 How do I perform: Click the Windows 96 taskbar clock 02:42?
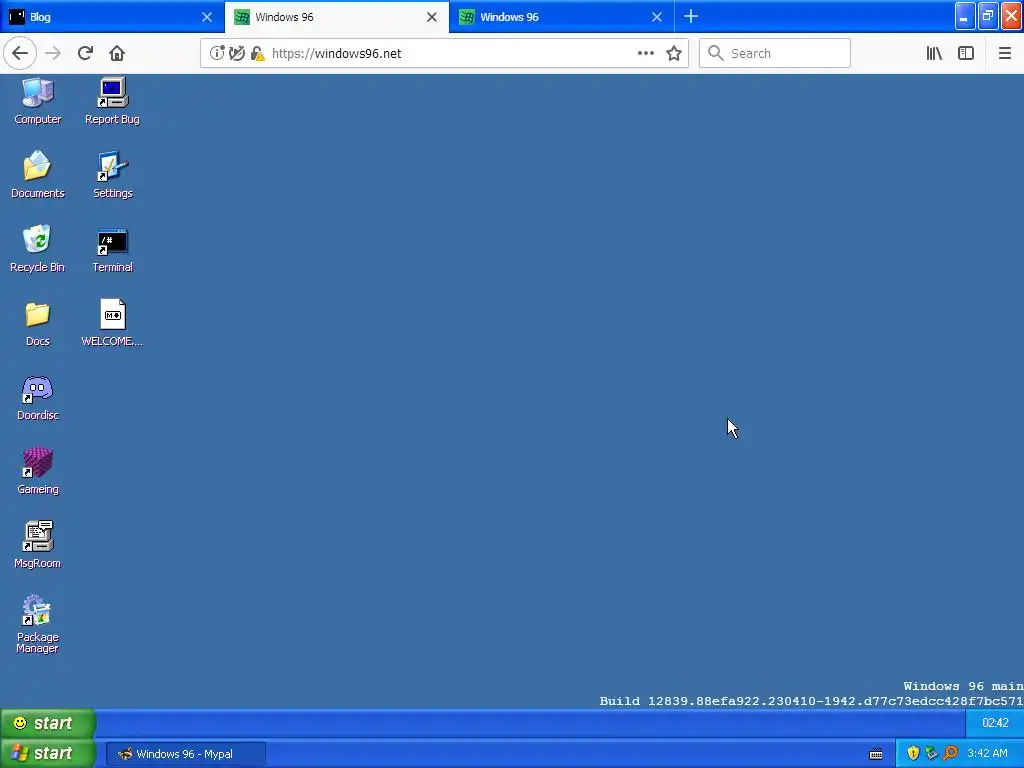995,723
